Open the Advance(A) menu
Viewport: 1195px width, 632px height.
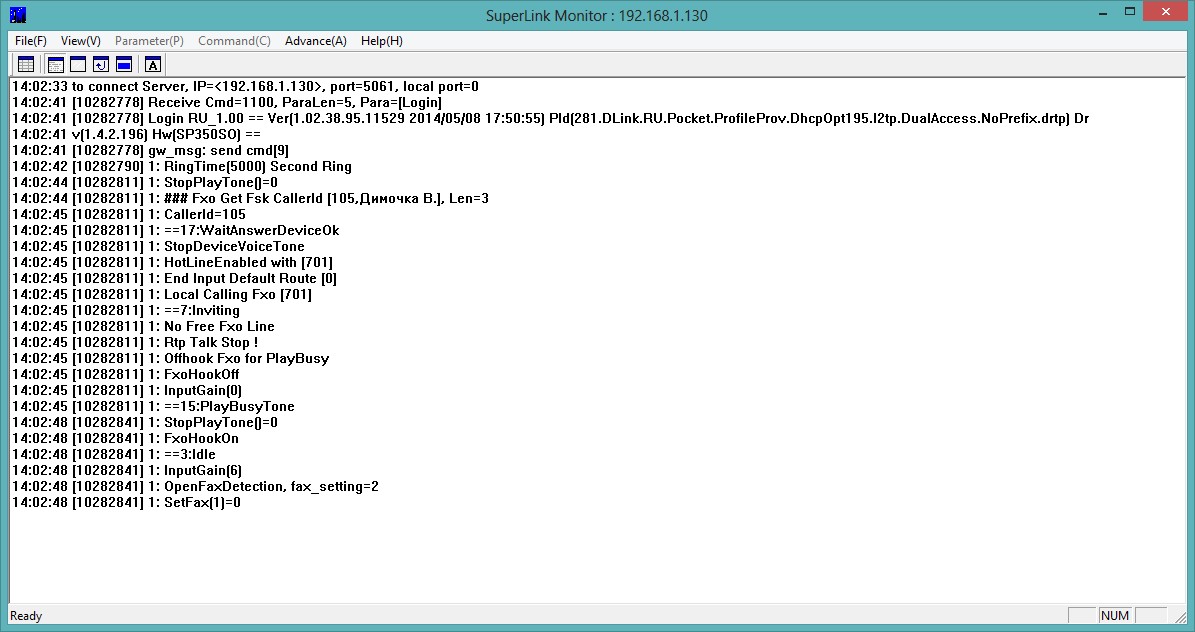coord(316,40)
